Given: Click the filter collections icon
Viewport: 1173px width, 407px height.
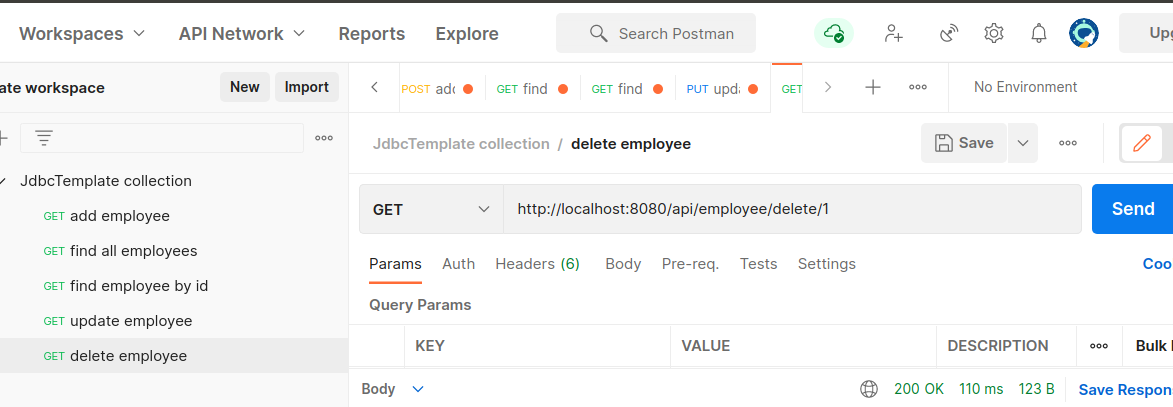Looking at the screenshot, I should coord(44,138).
